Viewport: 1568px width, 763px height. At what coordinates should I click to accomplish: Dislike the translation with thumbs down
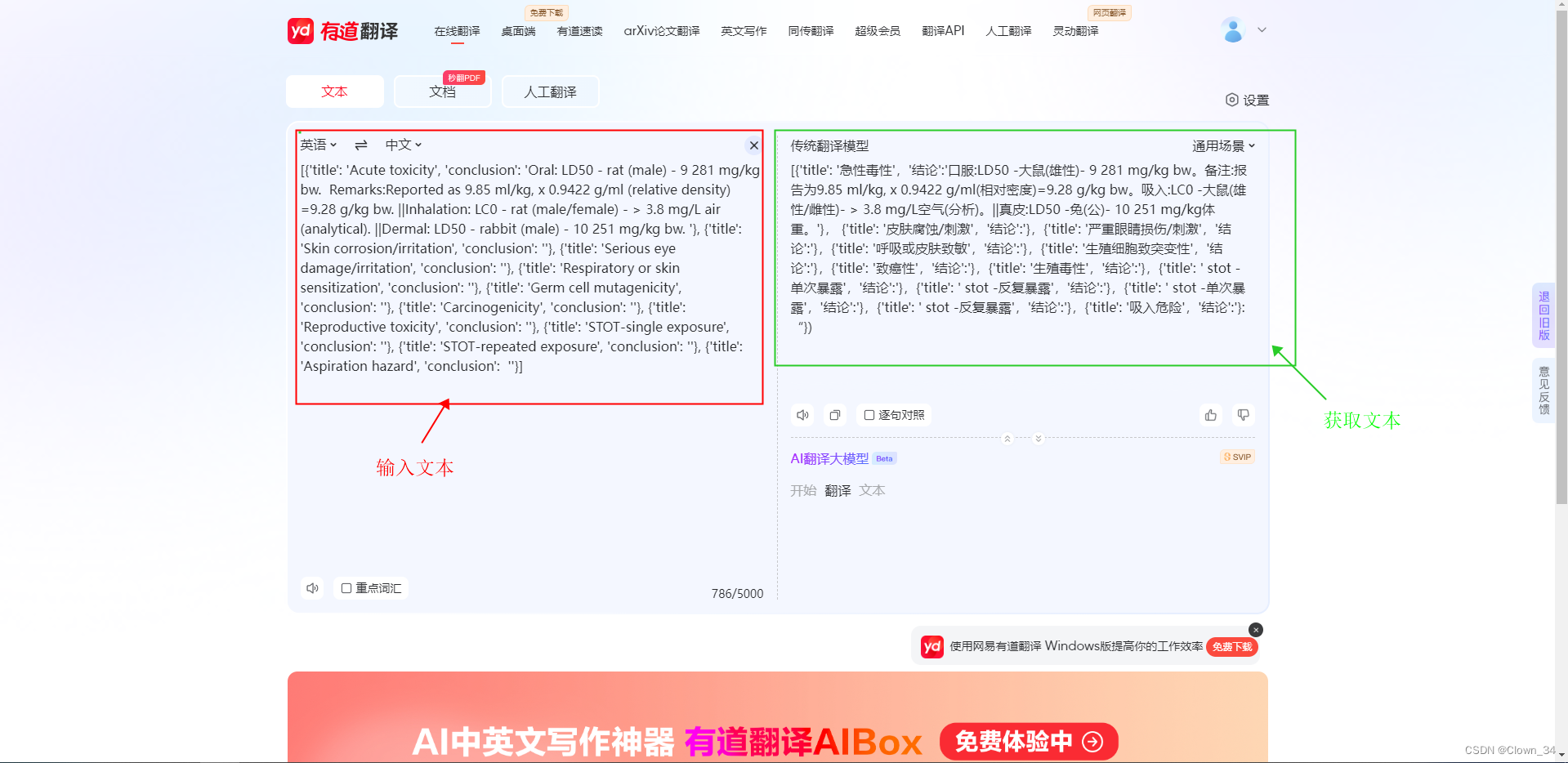(x=1243, y=415)
